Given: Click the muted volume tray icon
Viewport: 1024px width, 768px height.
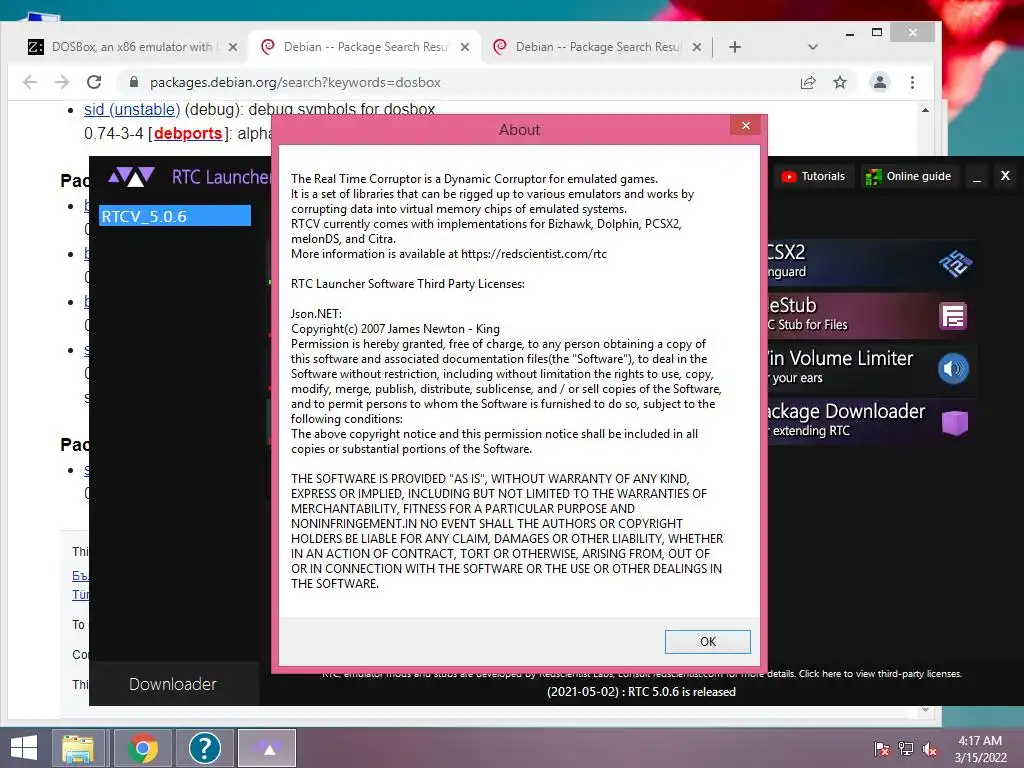Looking at the screenshot, I should [930, 749].
